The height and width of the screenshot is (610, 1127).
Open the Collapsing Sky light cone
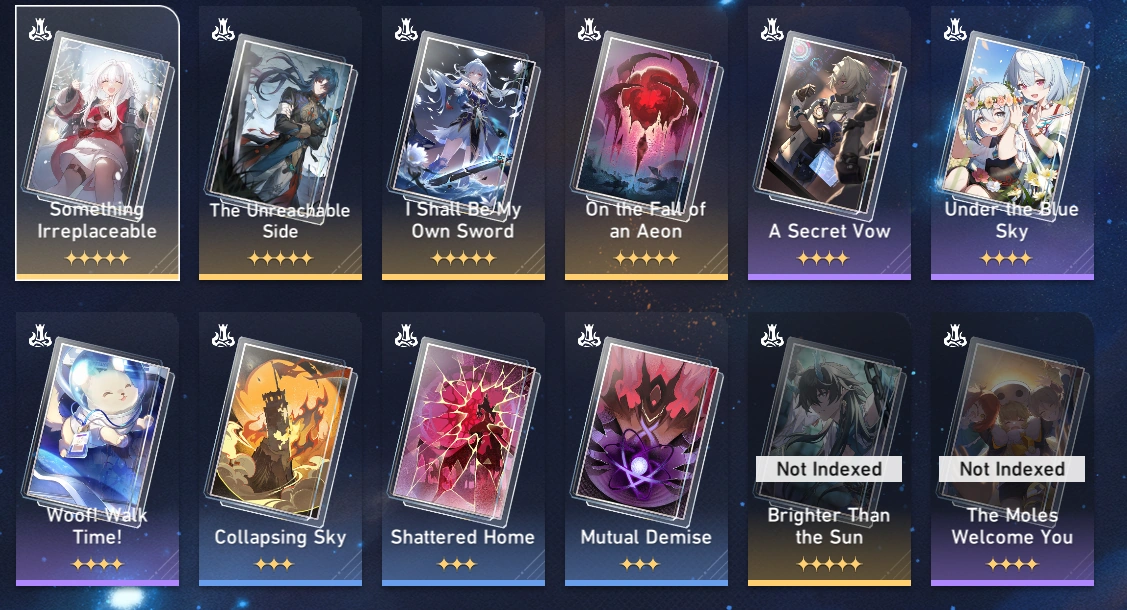point(280,449)
